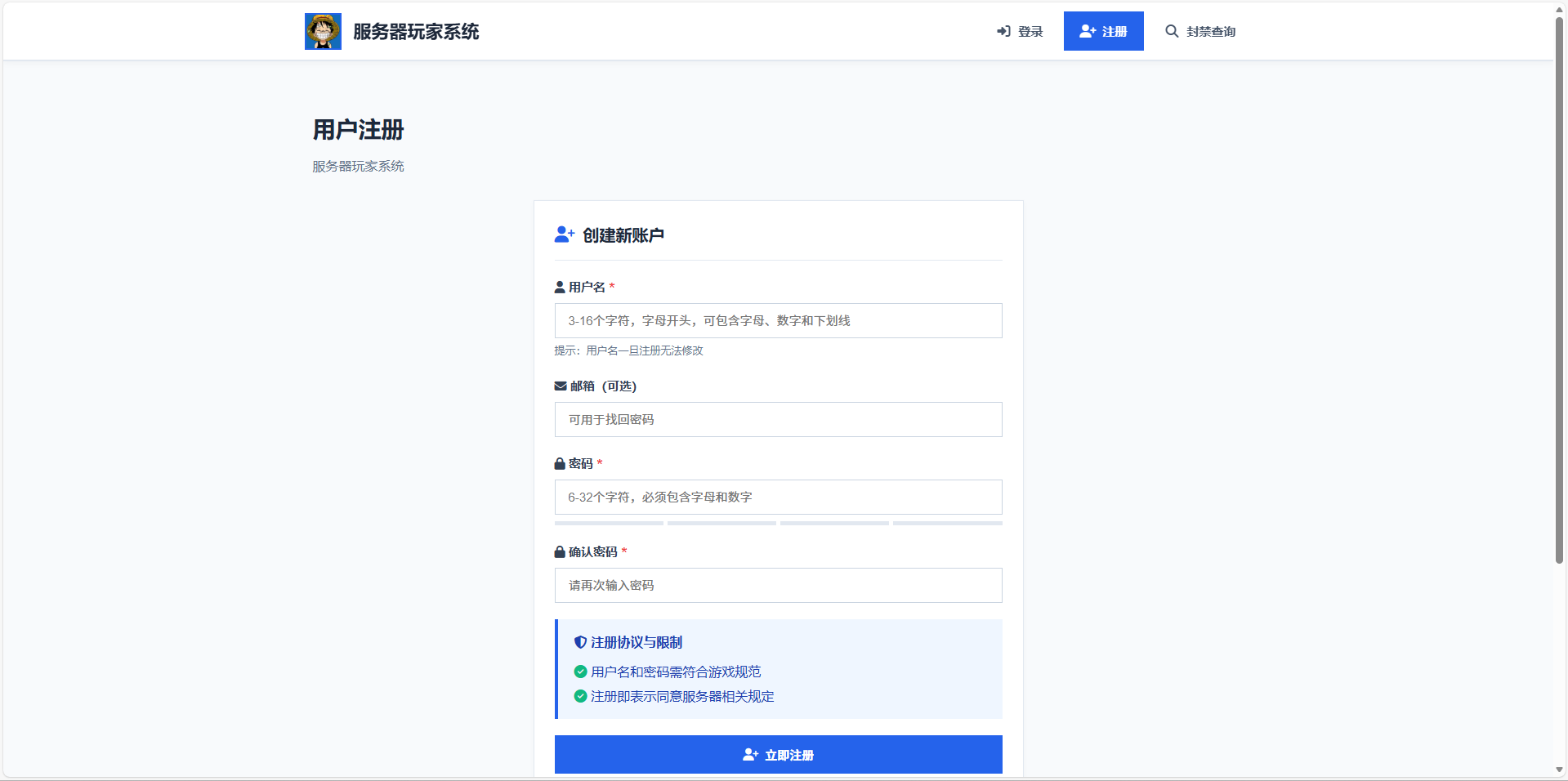
Task: Click the user icon next to 用户名 label
Action: (560, 286)
